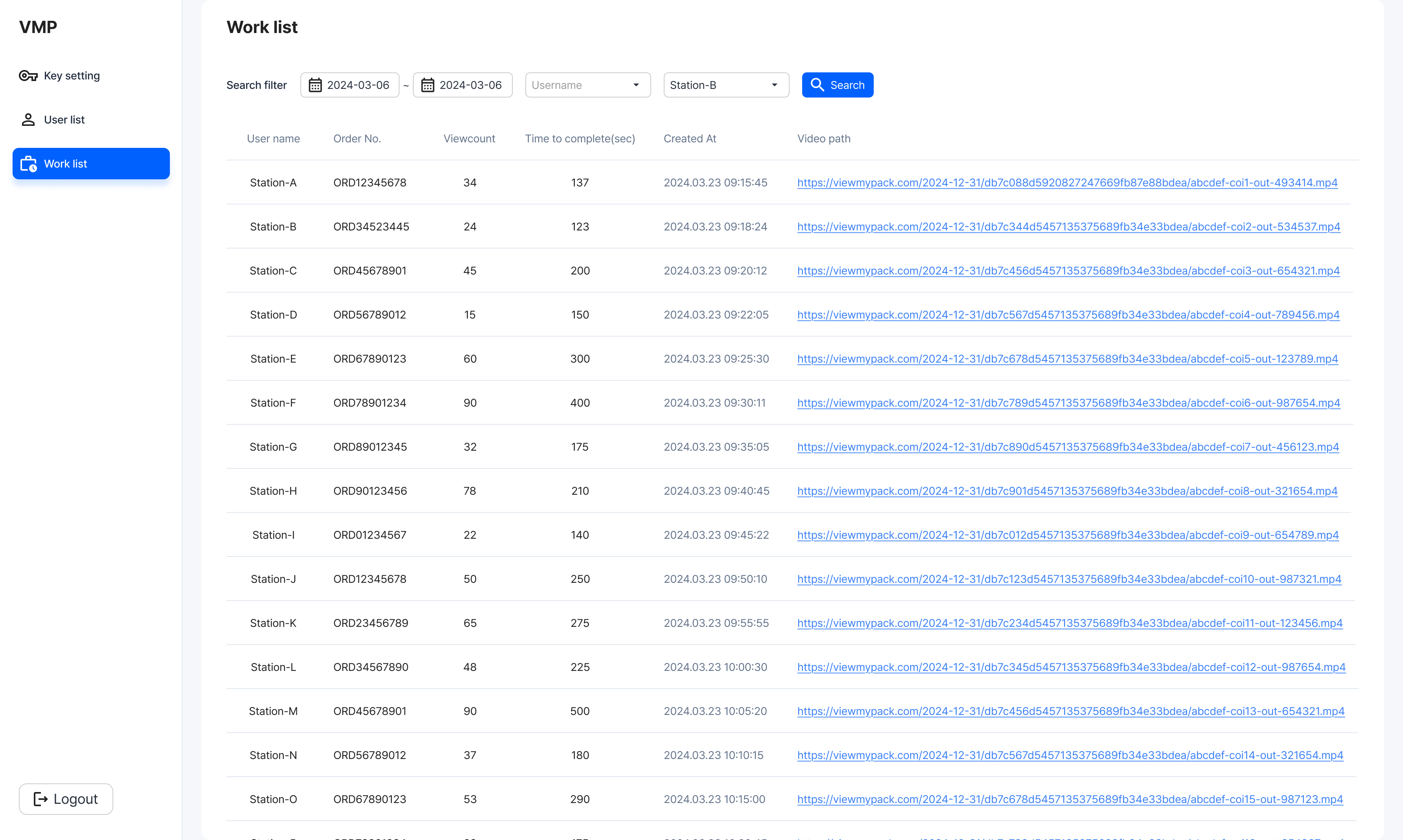Select the Work list sidebar item
The image size is (1403, 840).
coord(90,164)
